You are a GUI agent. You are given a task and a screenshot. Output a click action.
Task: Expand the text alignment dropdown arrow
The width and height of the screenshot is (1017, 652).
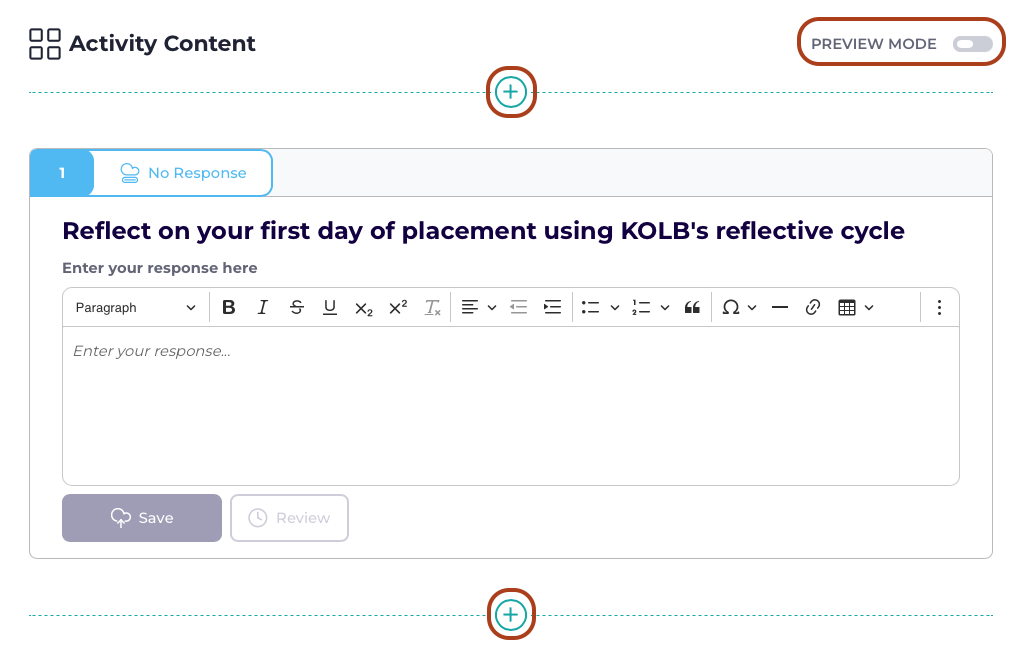pyautogui.click(x=492, y=308)
